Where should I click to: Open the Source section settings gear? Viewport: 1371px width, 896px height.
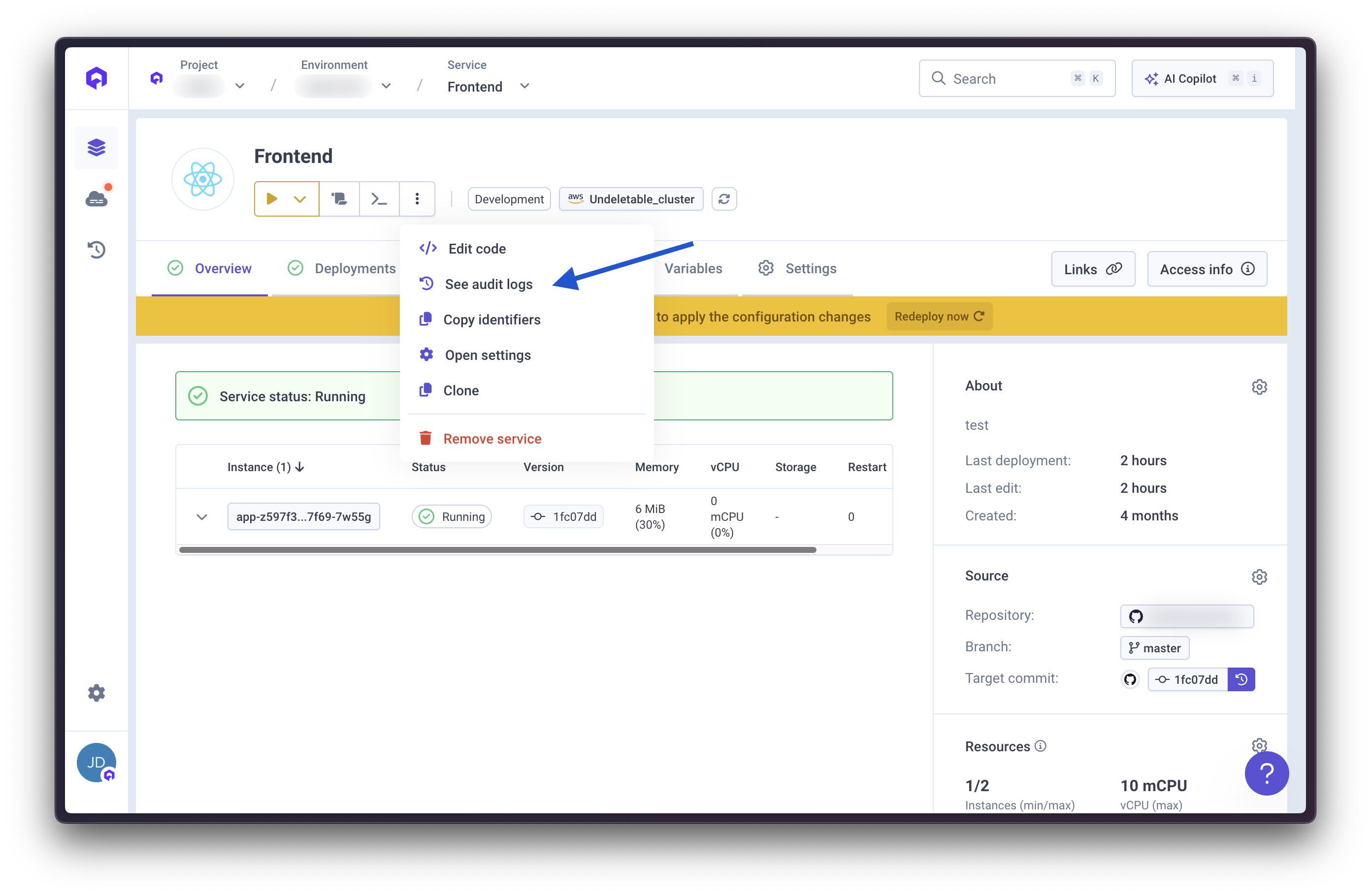[1259, 576]
